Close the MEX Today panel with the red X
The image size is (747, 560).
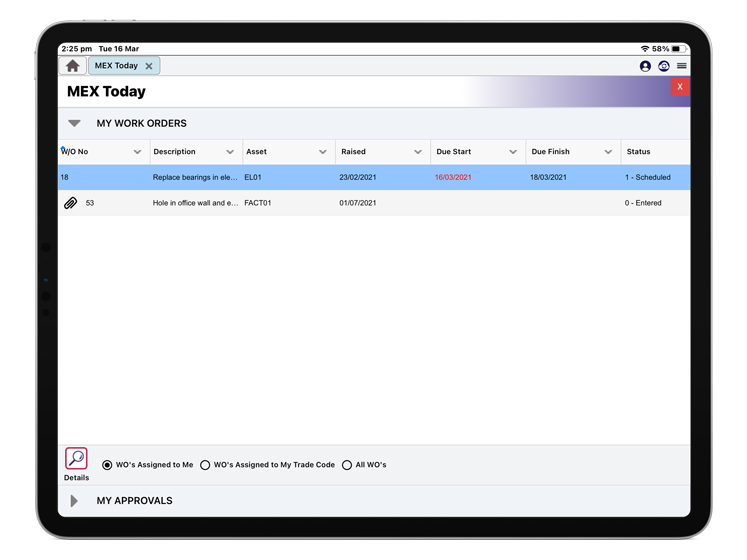(680, 87)
